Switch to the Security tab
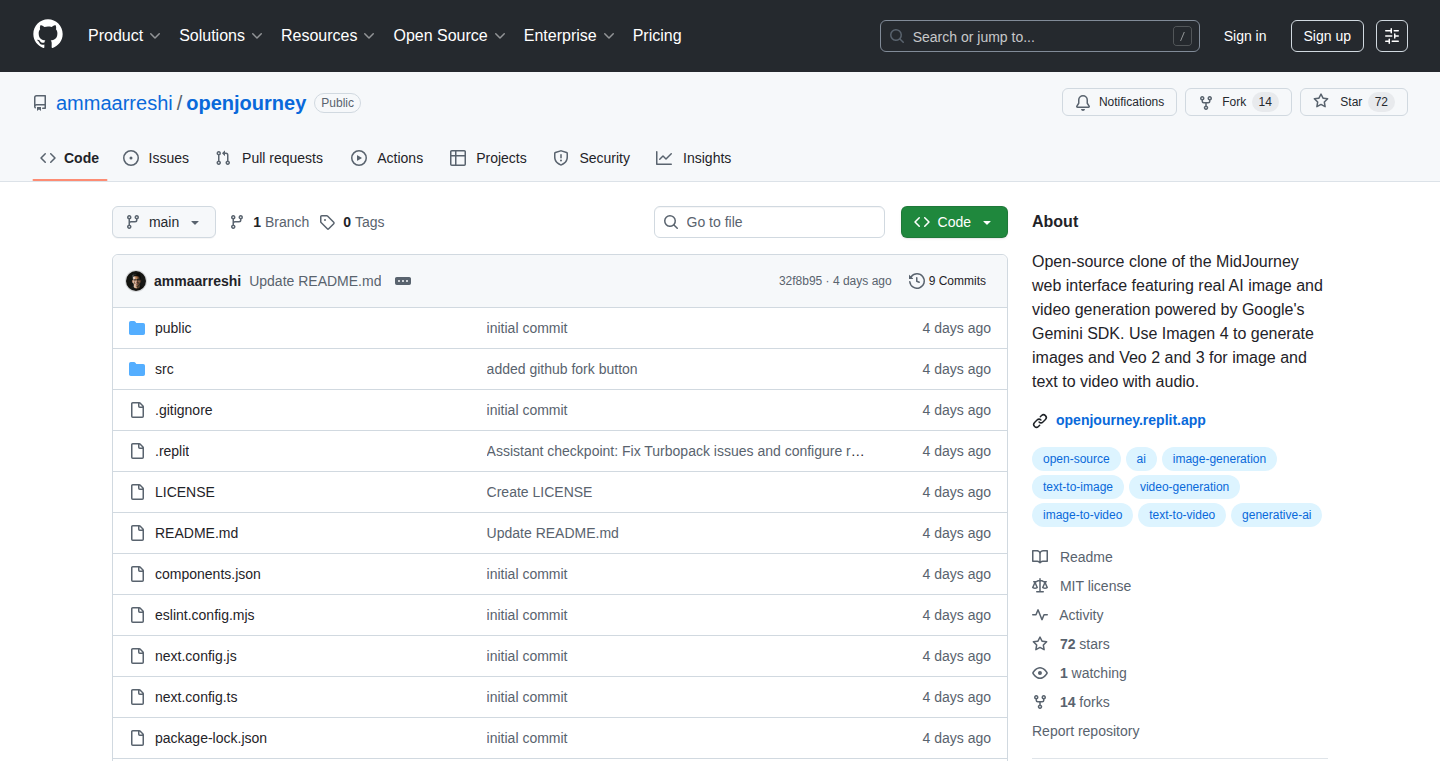The height and width of the screenshot is (761, 1440). pyautogui.click(x=592, y=158)
